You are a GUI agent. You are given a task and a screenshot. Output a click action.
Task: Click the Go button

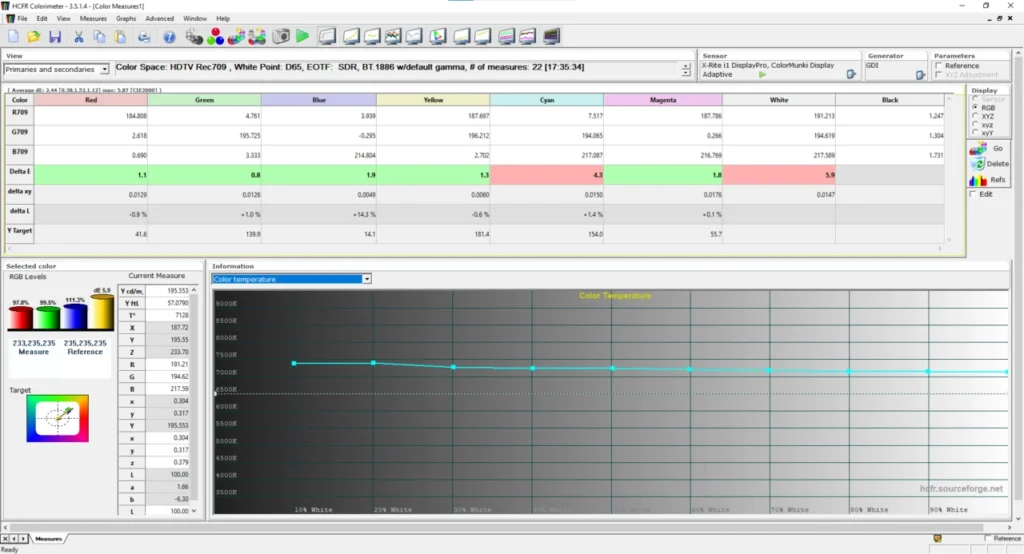pyautogui.click(x=989, y=148)
